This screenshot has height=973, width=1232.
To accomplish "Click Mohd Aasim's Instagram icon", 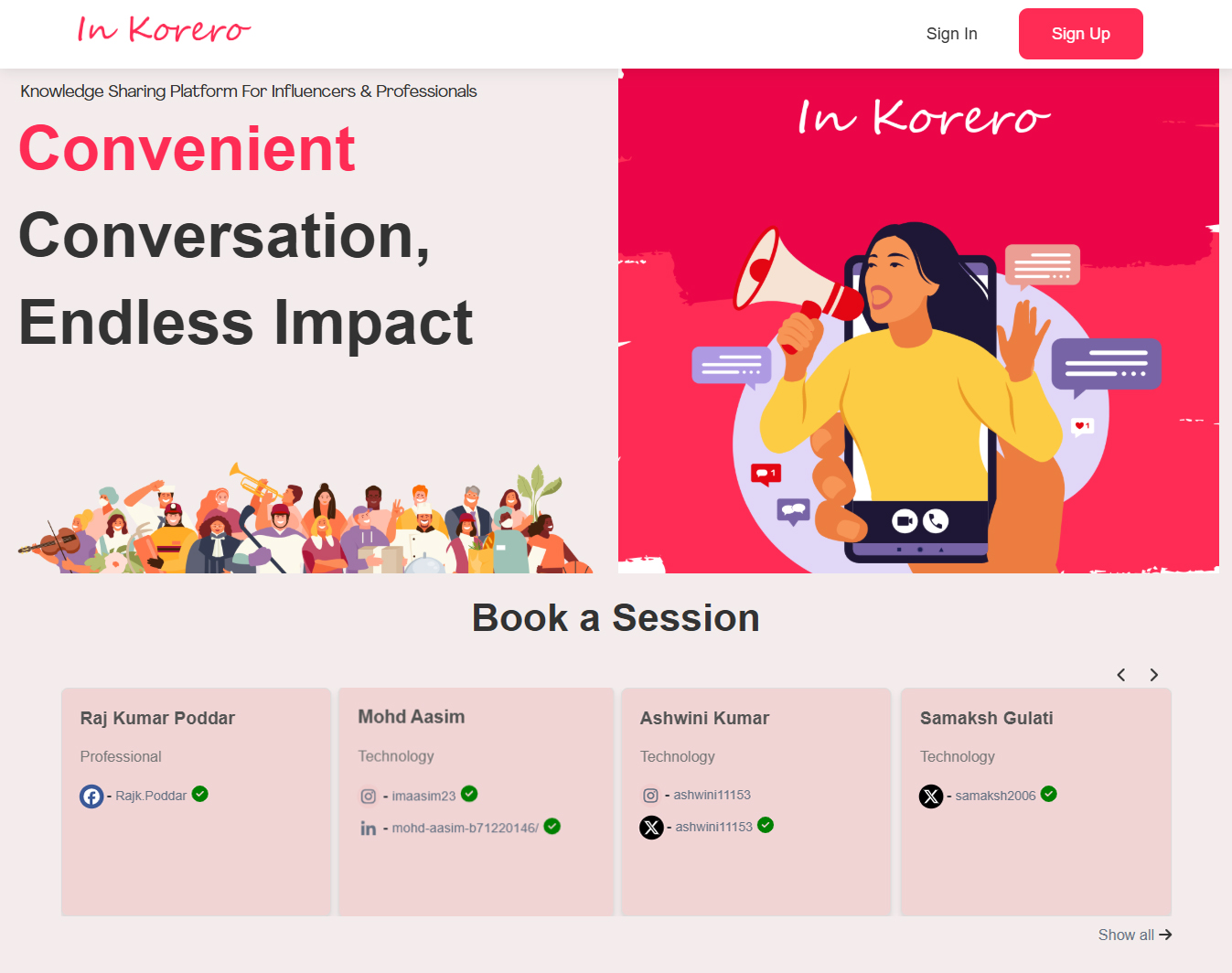I will [x=368, y=797].
